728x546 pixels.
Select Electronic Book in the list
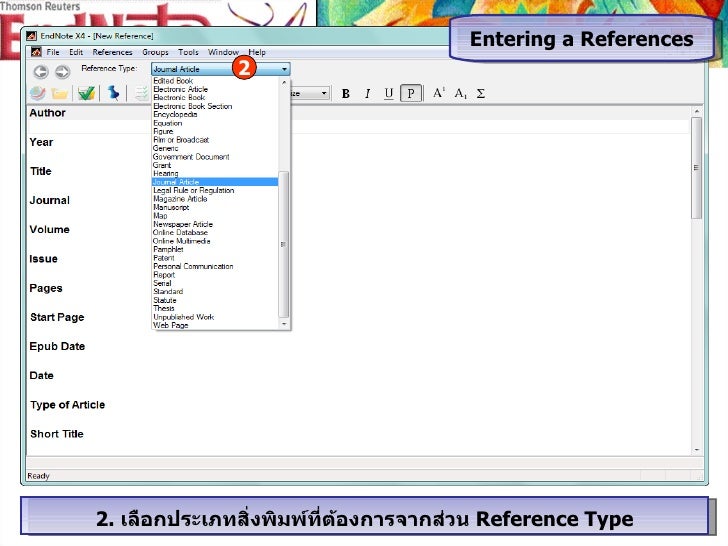(179, 98)
